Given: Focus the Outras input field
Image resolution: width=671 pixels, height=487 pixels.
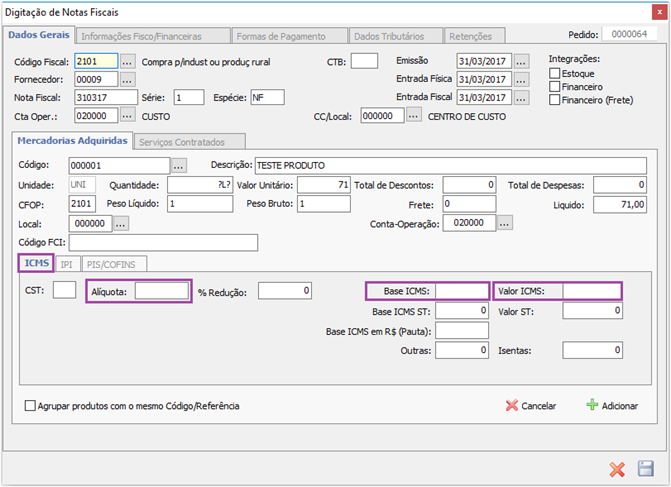Looking at the screenshot, I should tap(462, 350).
